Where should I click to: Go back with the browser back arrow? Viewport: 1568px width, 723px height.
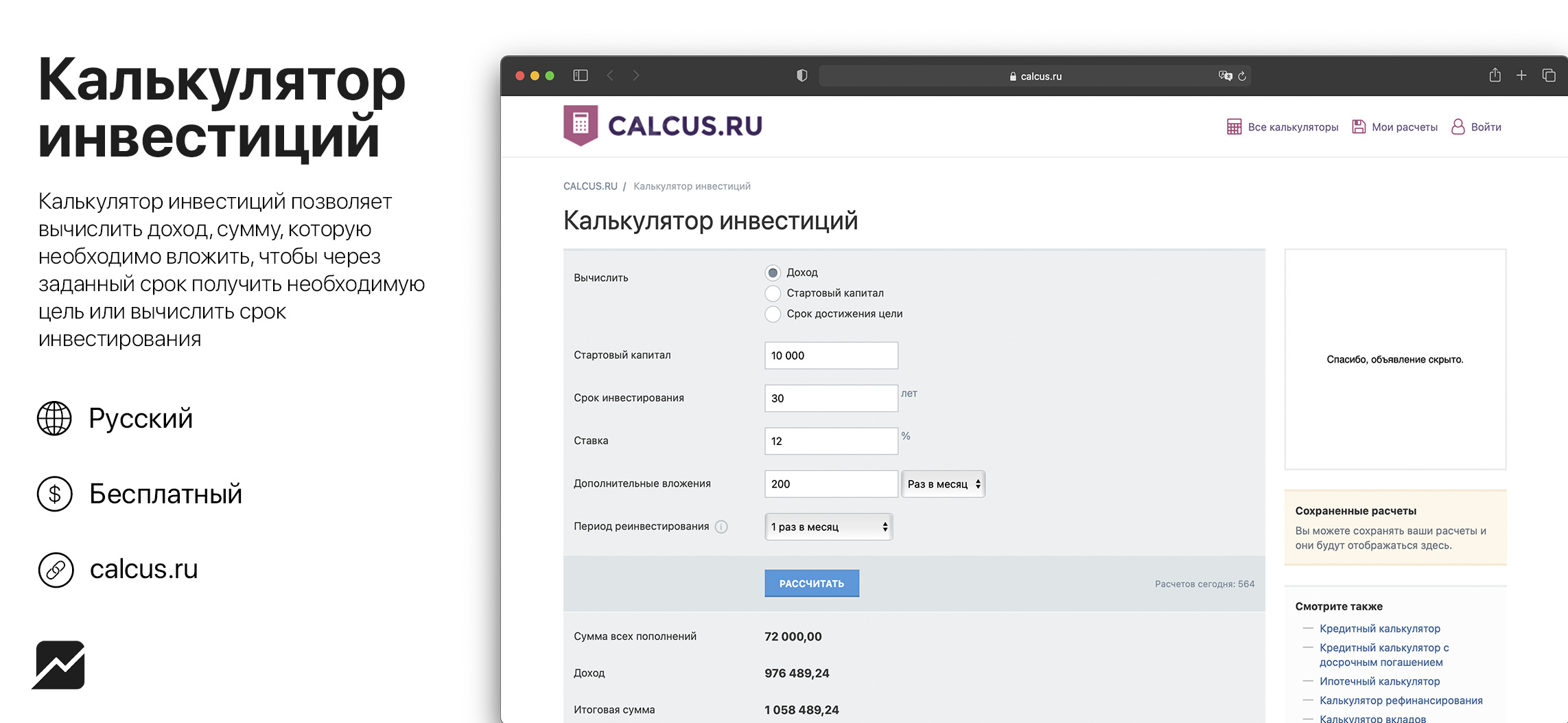click(609, 76)
